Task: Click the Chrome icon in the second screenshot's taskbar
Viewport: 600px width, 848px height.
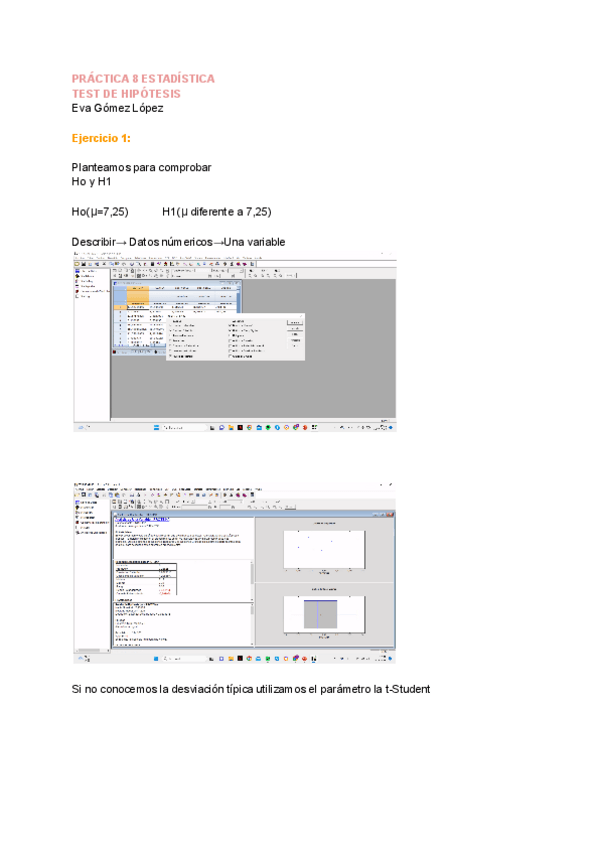Action: click(249, 659)
